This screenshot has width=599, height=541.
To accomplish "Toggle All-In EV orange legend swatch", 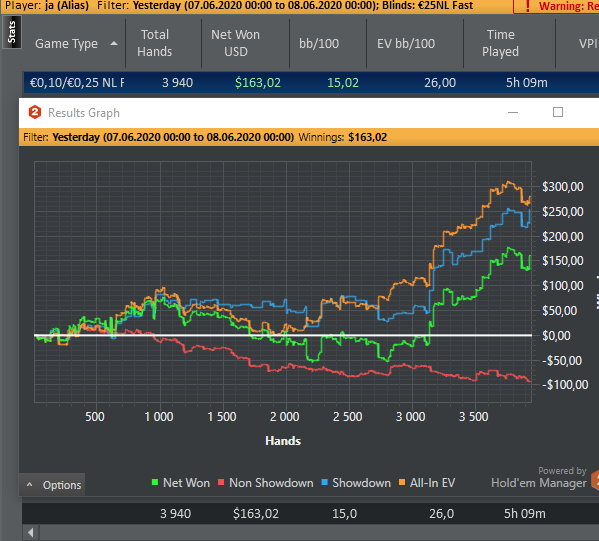I will coord(402,482).
